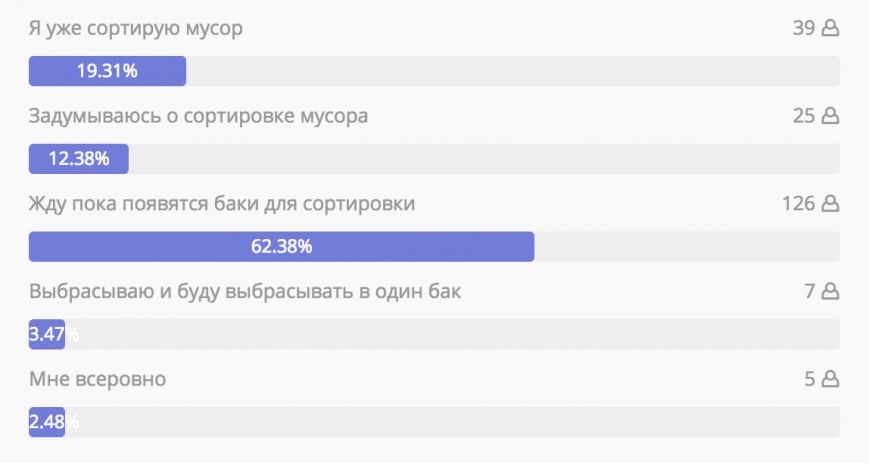Click the 62.38% result bar
Screen dimensions: 869x463
pos(282,246)
